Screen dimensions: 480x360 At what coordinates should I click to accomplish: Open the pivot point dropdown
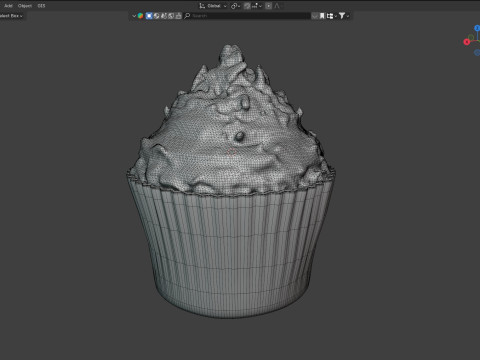tap(235, 6)
